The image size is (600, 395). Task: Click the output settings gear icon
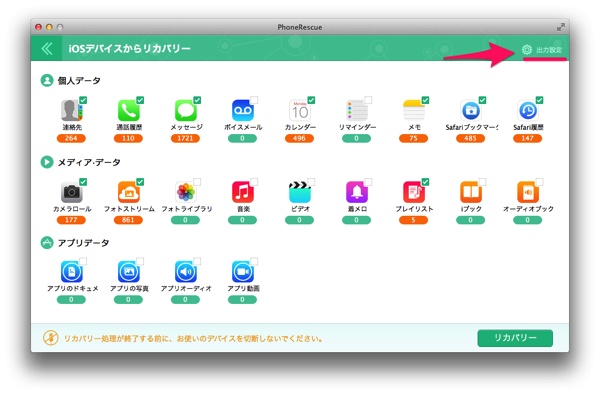tap(527, 49)
